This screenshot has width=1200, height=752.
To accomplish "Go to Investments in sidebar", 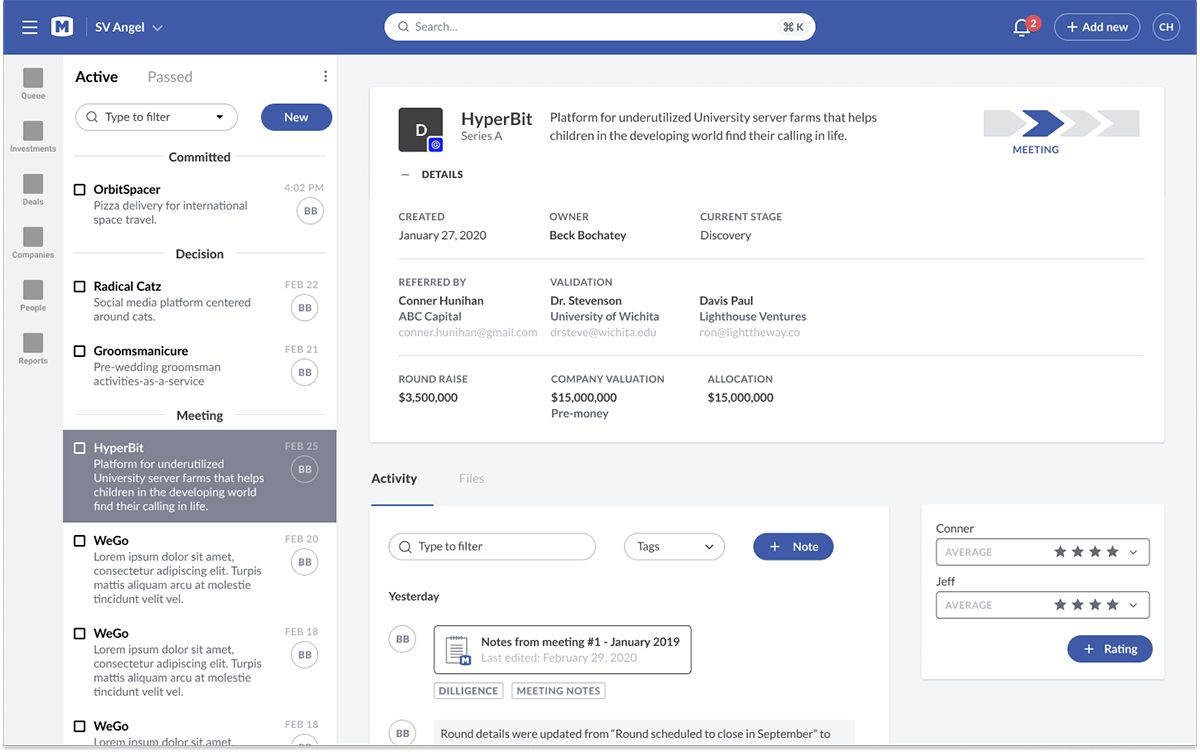I will click(33, 137).
